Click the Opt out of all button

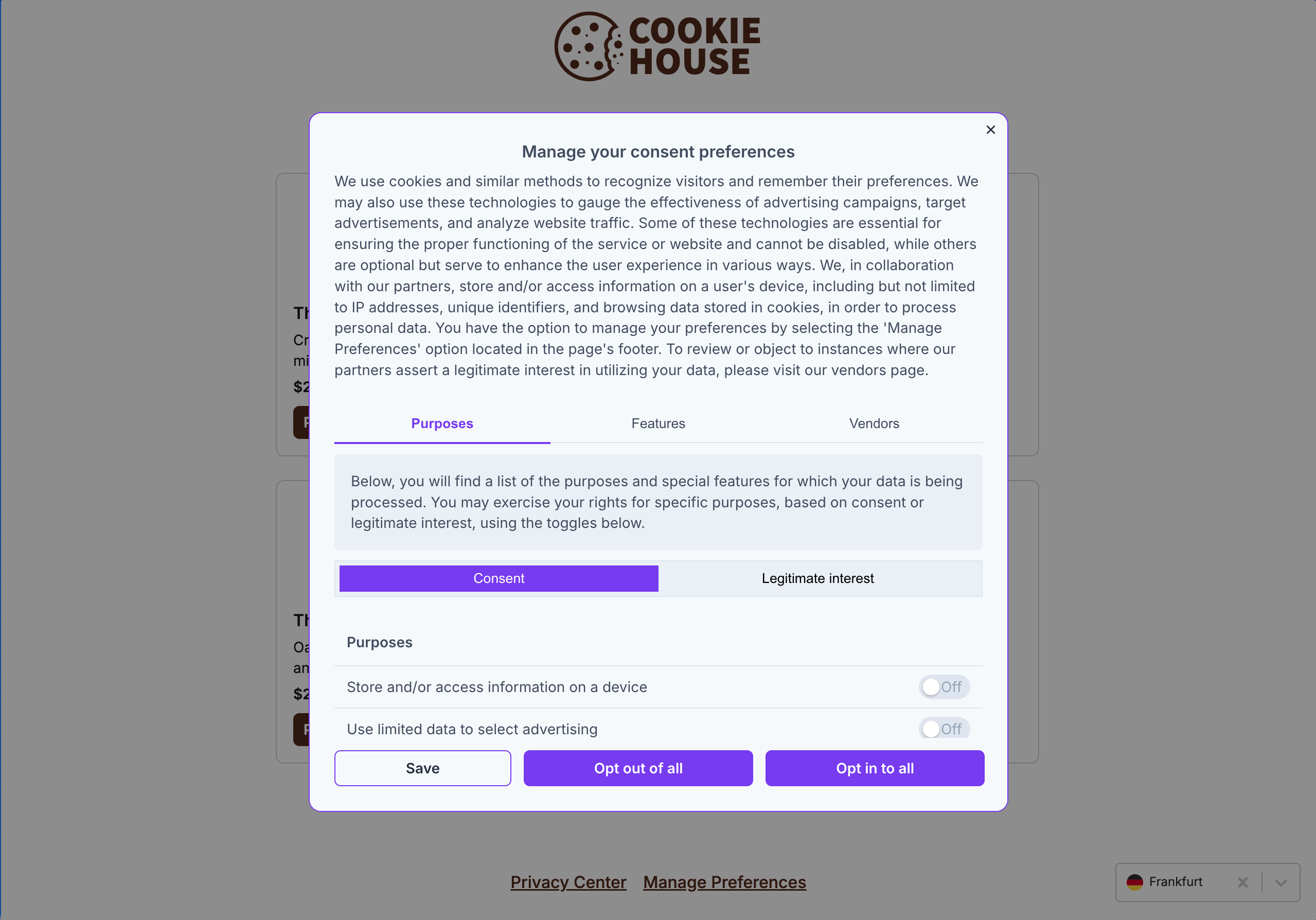pyautogui.click(x=638, y=768)
